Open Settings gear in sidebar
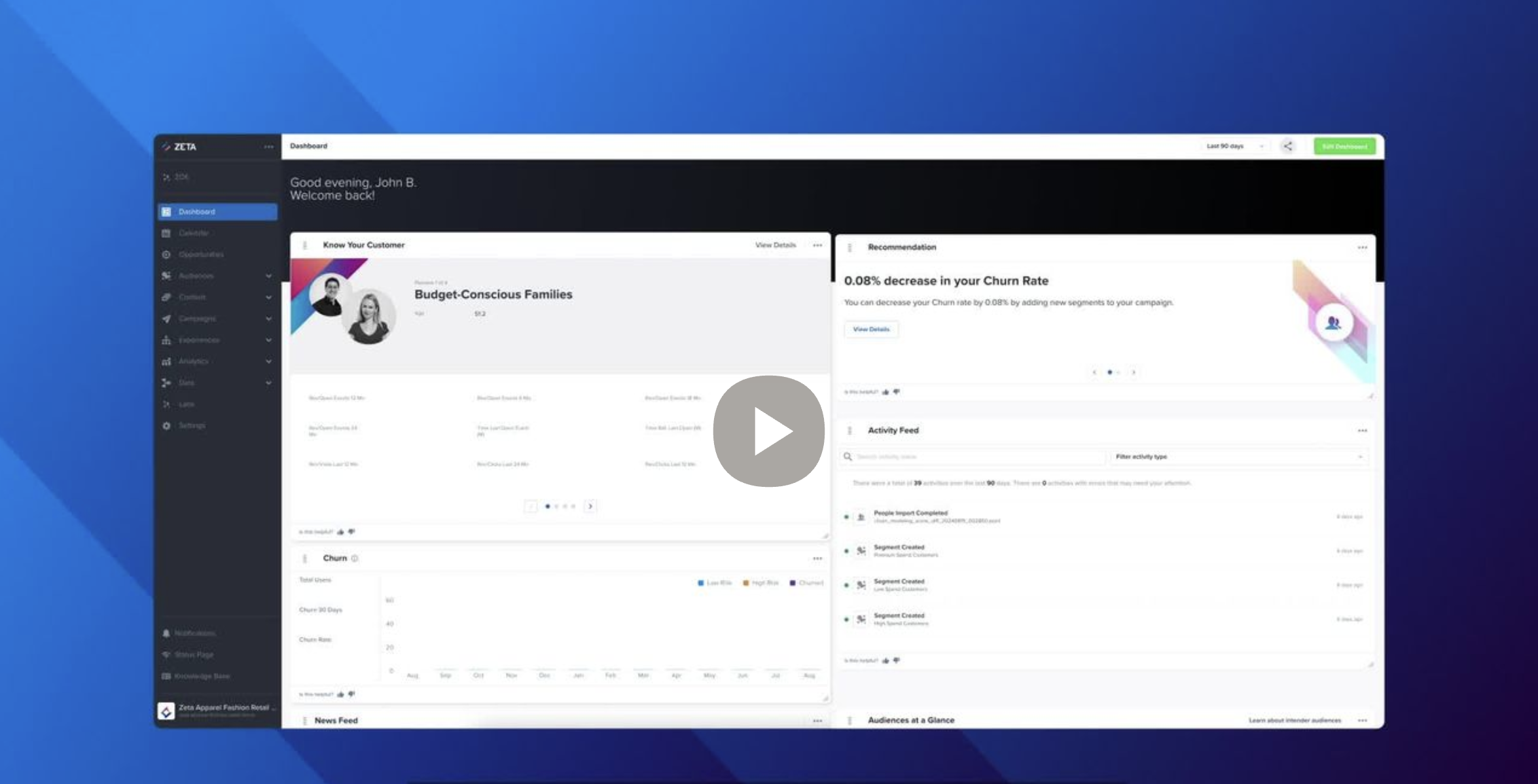 [x=166, y=425]
